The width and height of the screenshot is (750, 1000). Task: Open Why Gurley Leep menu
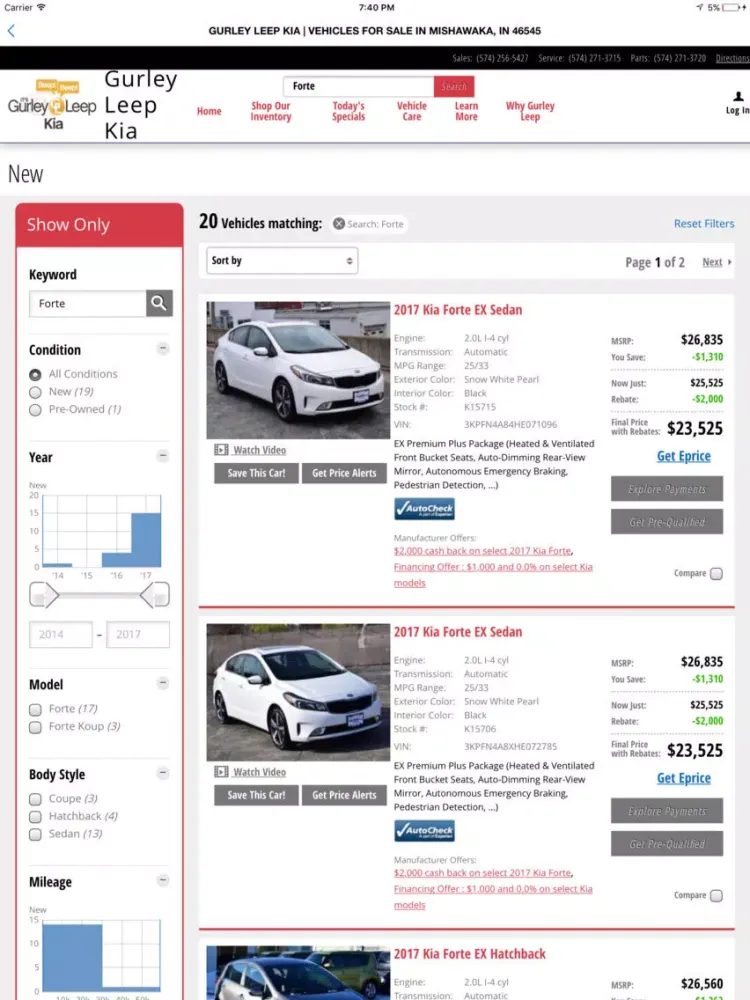tap(530, 111)
